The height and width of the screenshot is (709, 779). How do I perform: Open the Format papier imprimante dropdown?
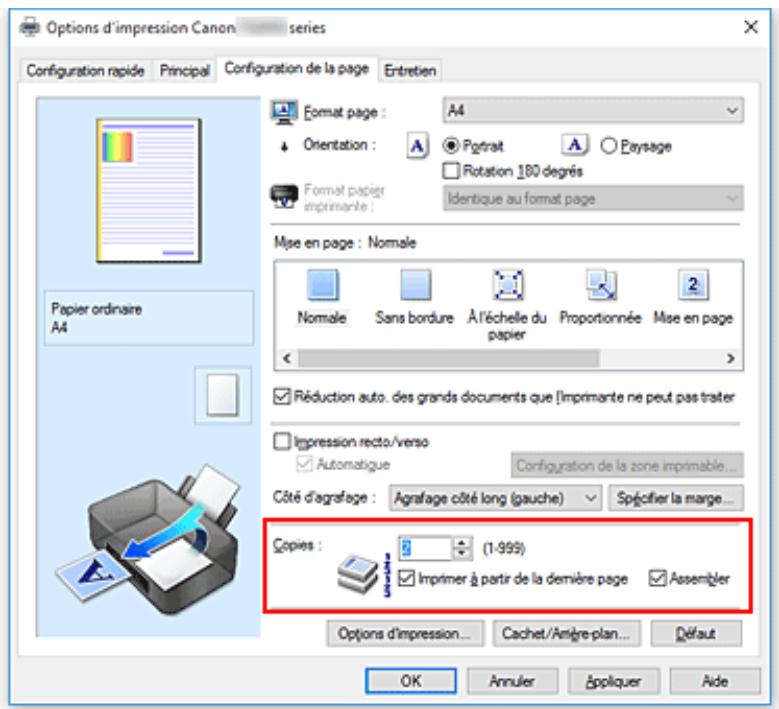pos(593,199)
